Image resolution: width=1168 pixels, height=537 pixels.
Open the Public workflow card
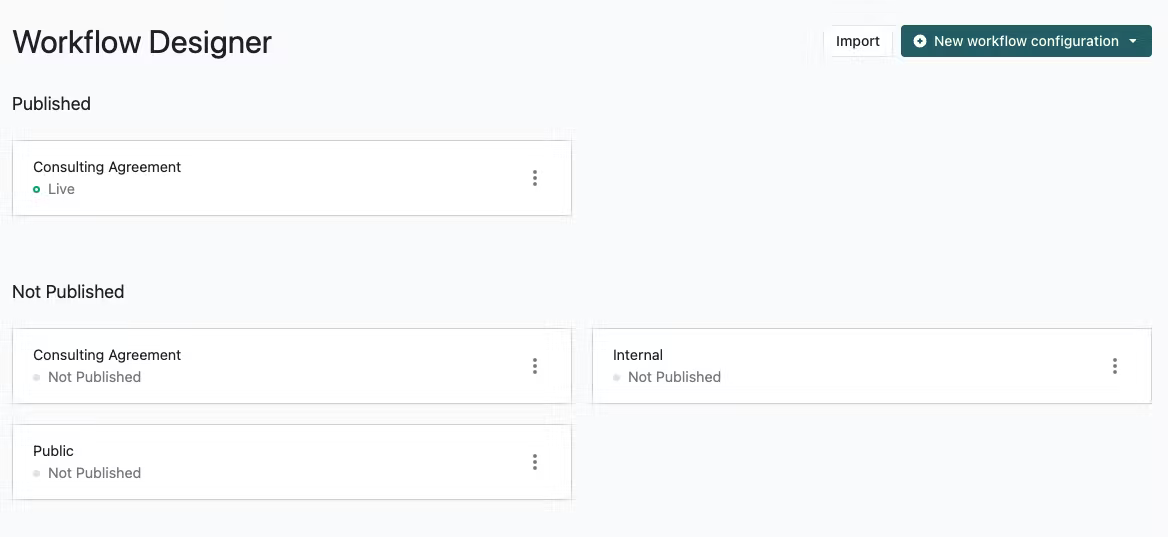coord(292,462)
